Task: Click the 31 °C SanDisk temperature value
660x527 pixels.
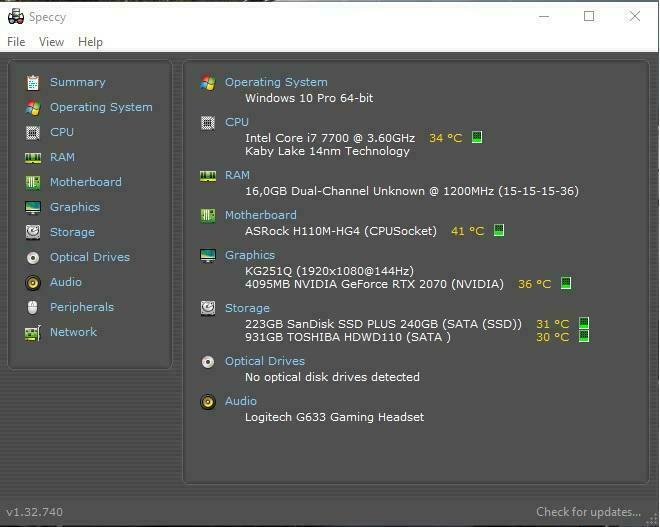Action: pyautogui.click(x=552, y=324)
